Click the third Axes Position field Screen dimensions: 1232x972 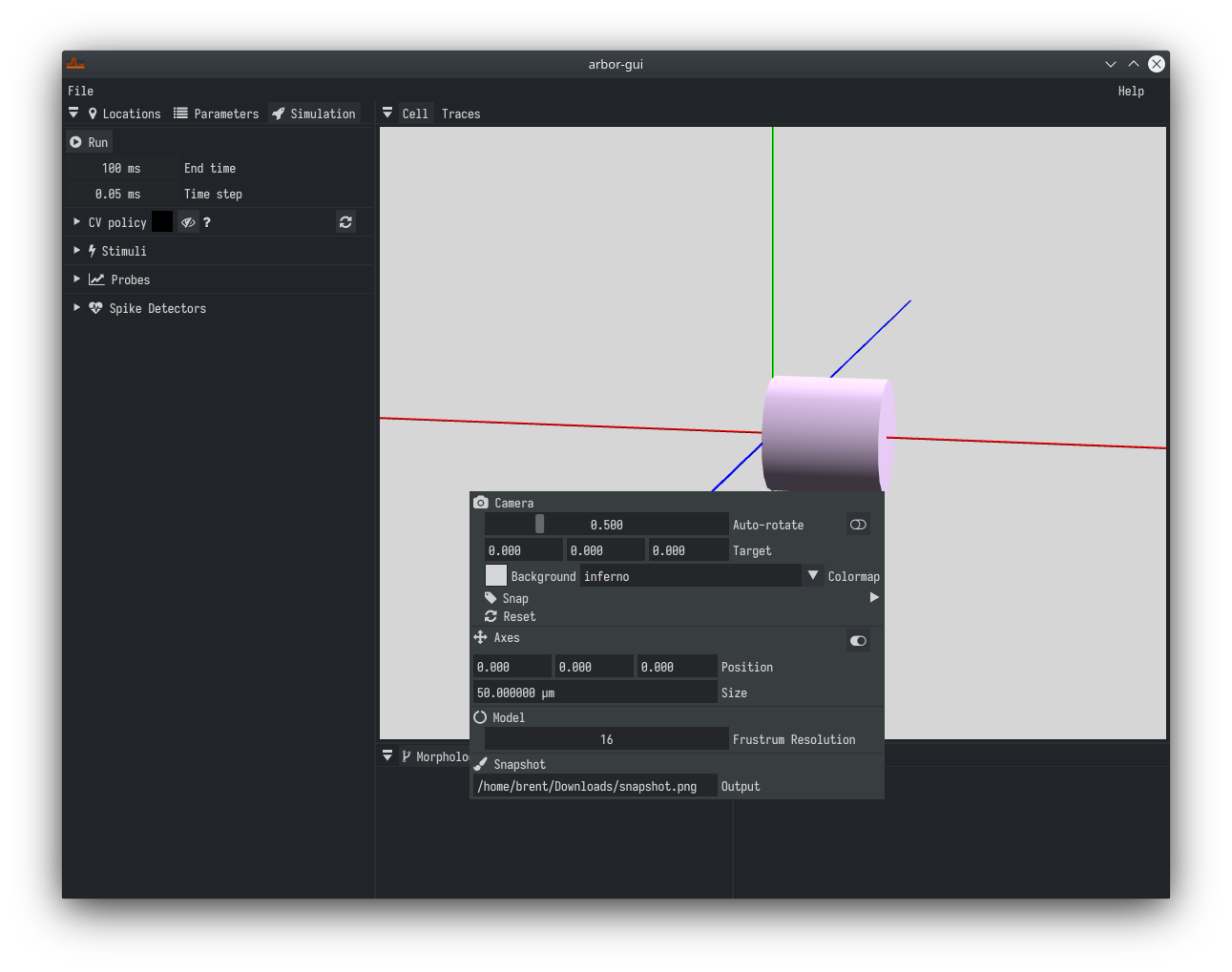(x=677, y=667)
